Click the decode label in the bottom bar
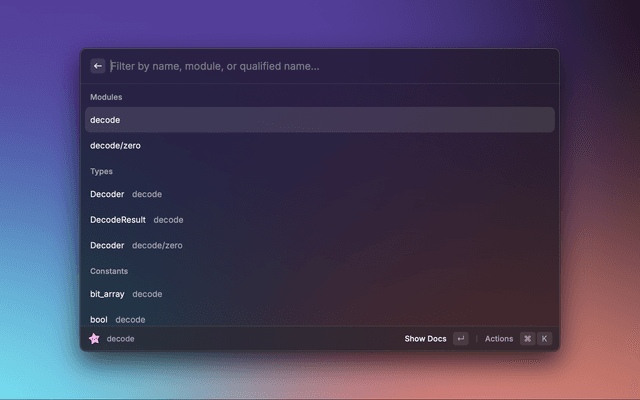 120,339
